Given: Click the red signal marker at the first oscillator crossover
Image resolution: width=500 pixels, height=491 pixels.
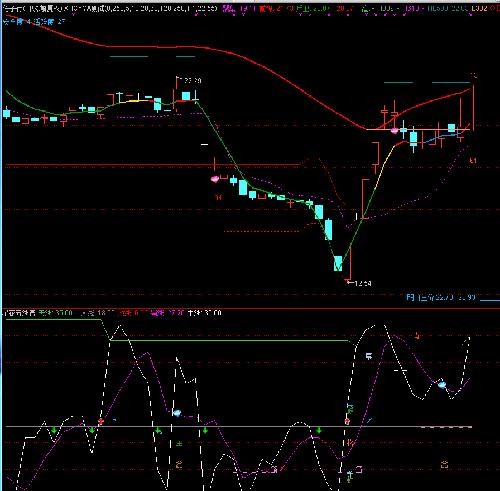Looking at the screenshot, I should coord(101,422).
